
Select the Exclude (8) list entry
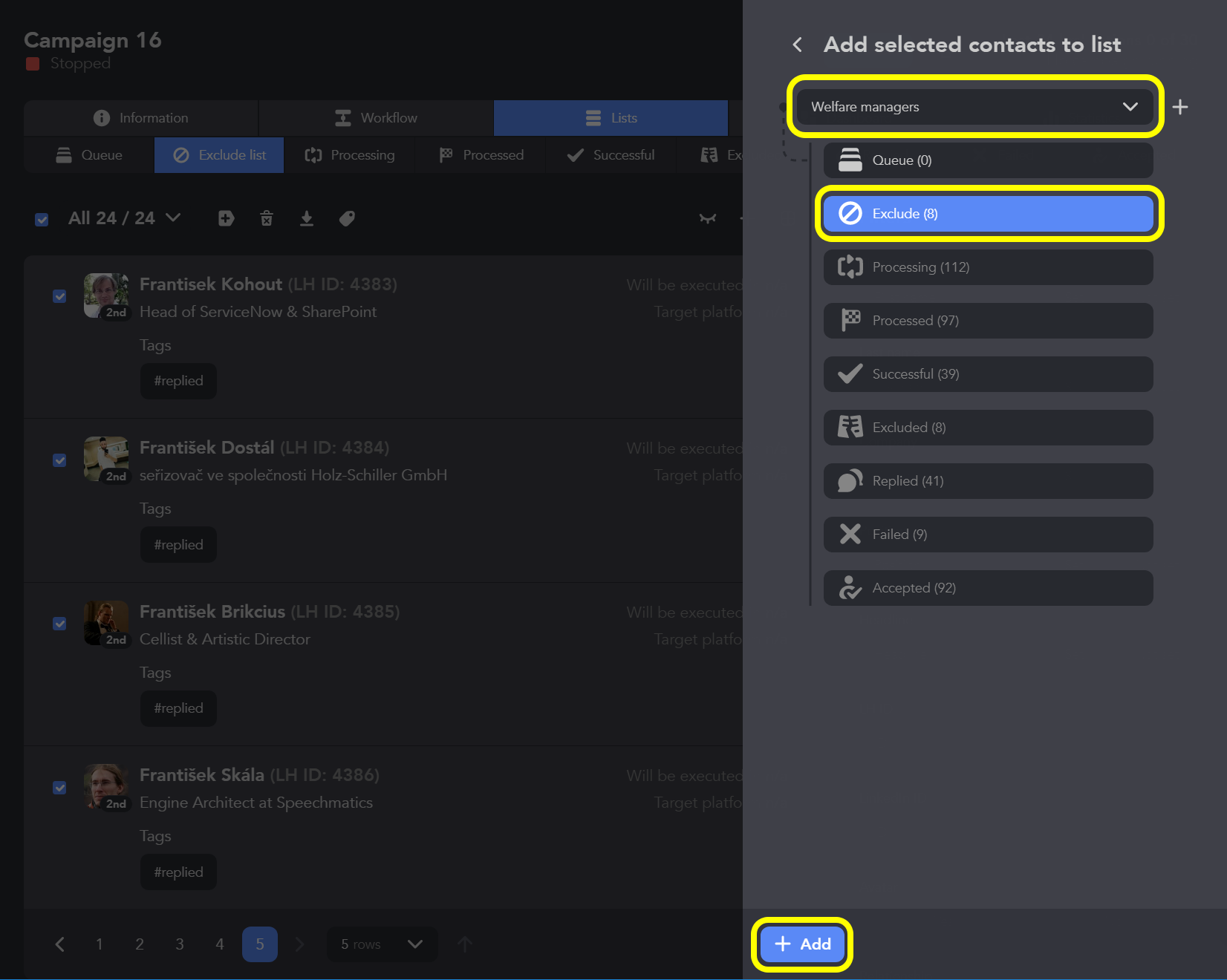point(987,213)
